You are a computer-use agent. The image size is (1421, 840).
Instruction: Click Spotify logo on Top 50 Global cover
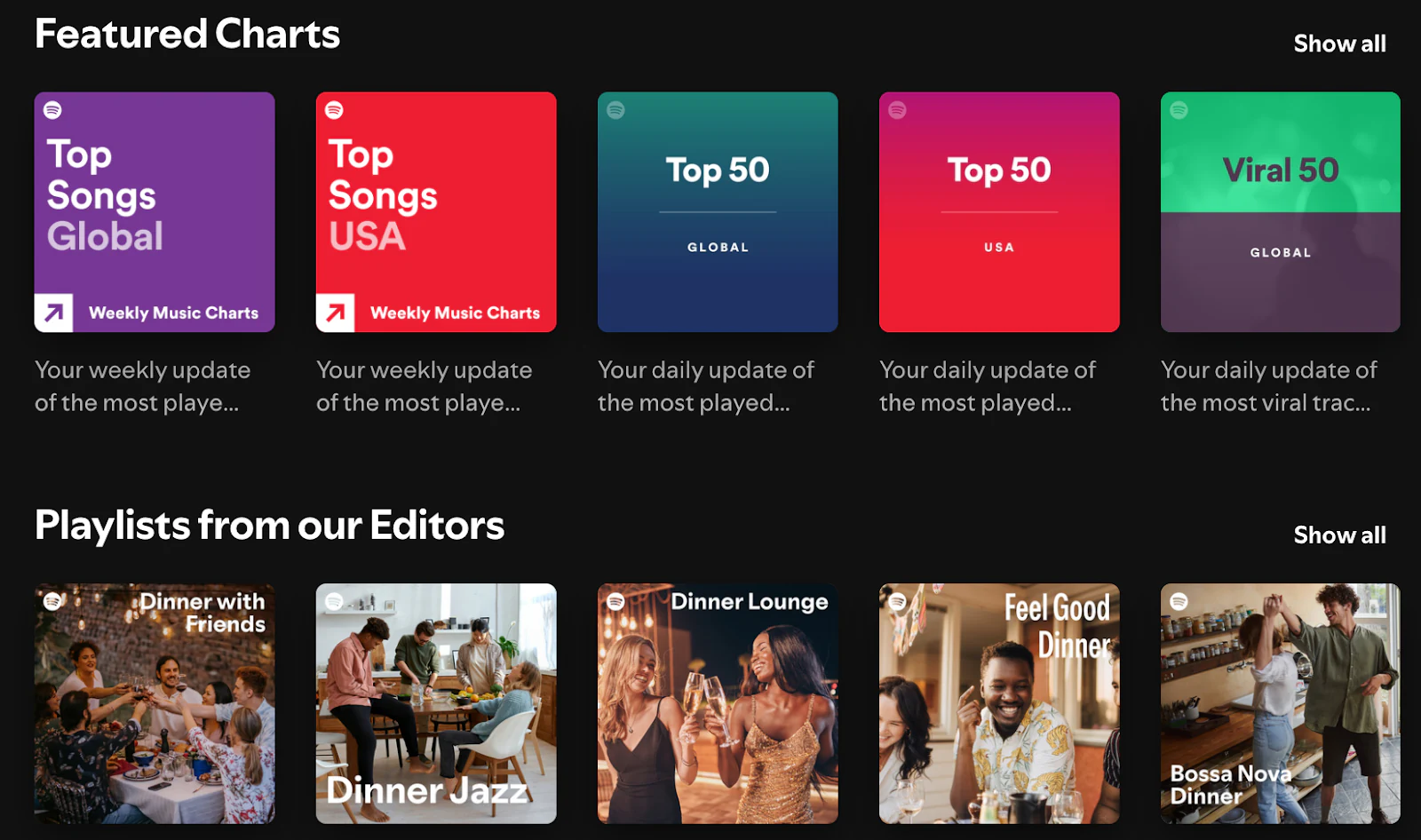pos(615,110)
